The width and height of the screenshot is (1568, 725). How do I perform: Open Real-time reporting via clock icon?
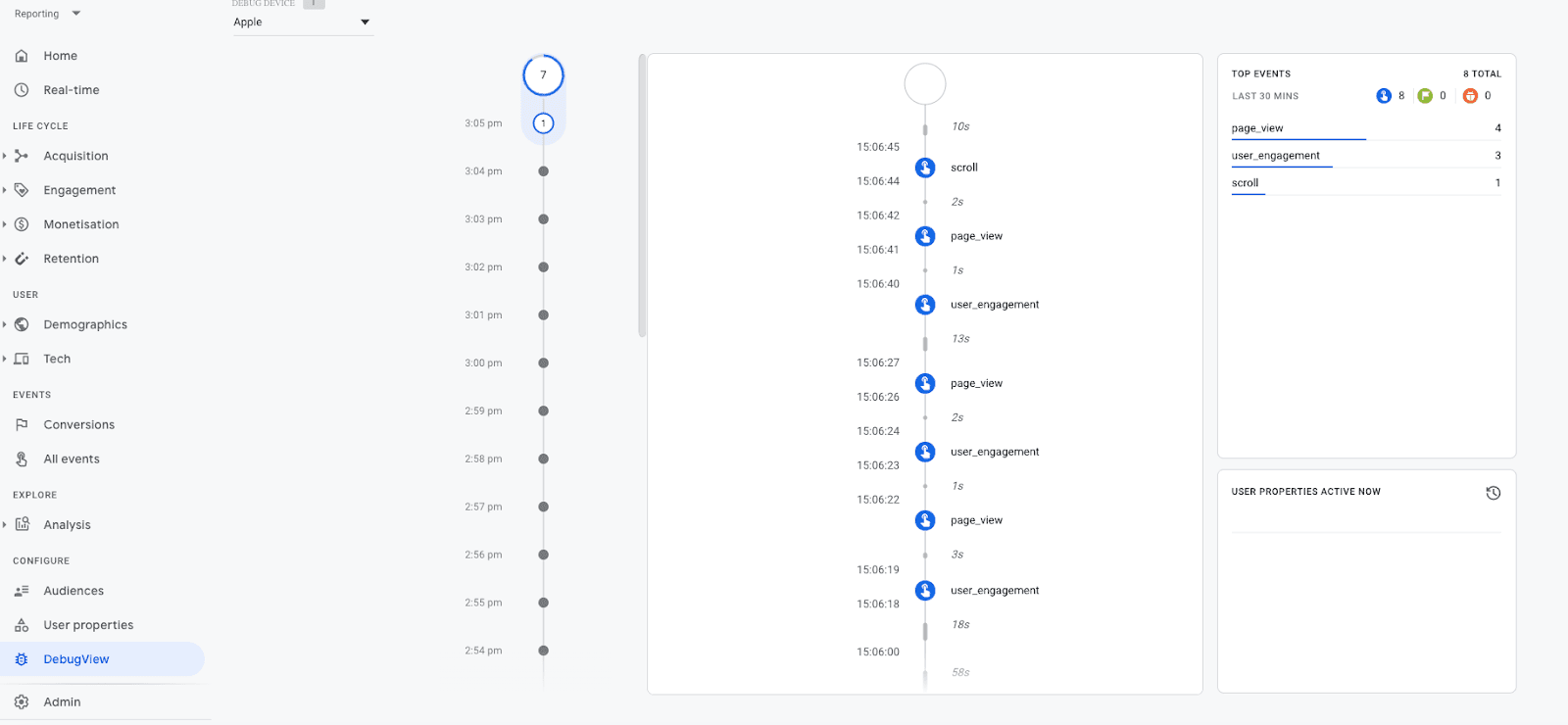click(x=22, y=89)
